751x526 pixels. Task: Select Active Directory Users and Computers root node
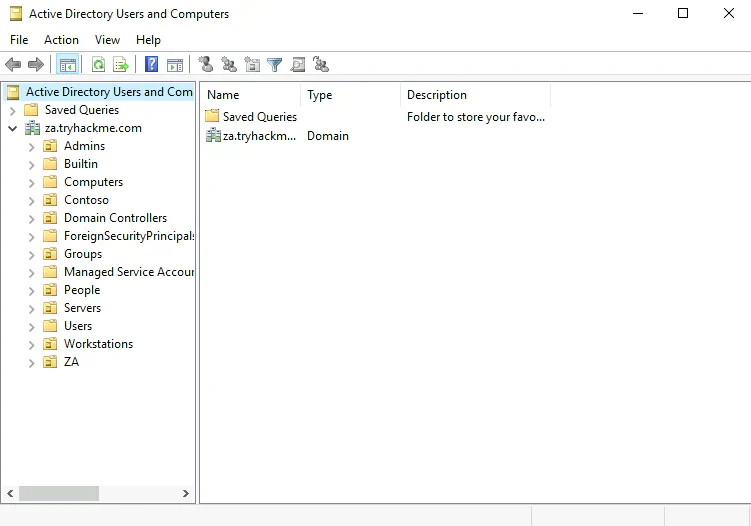109,91
